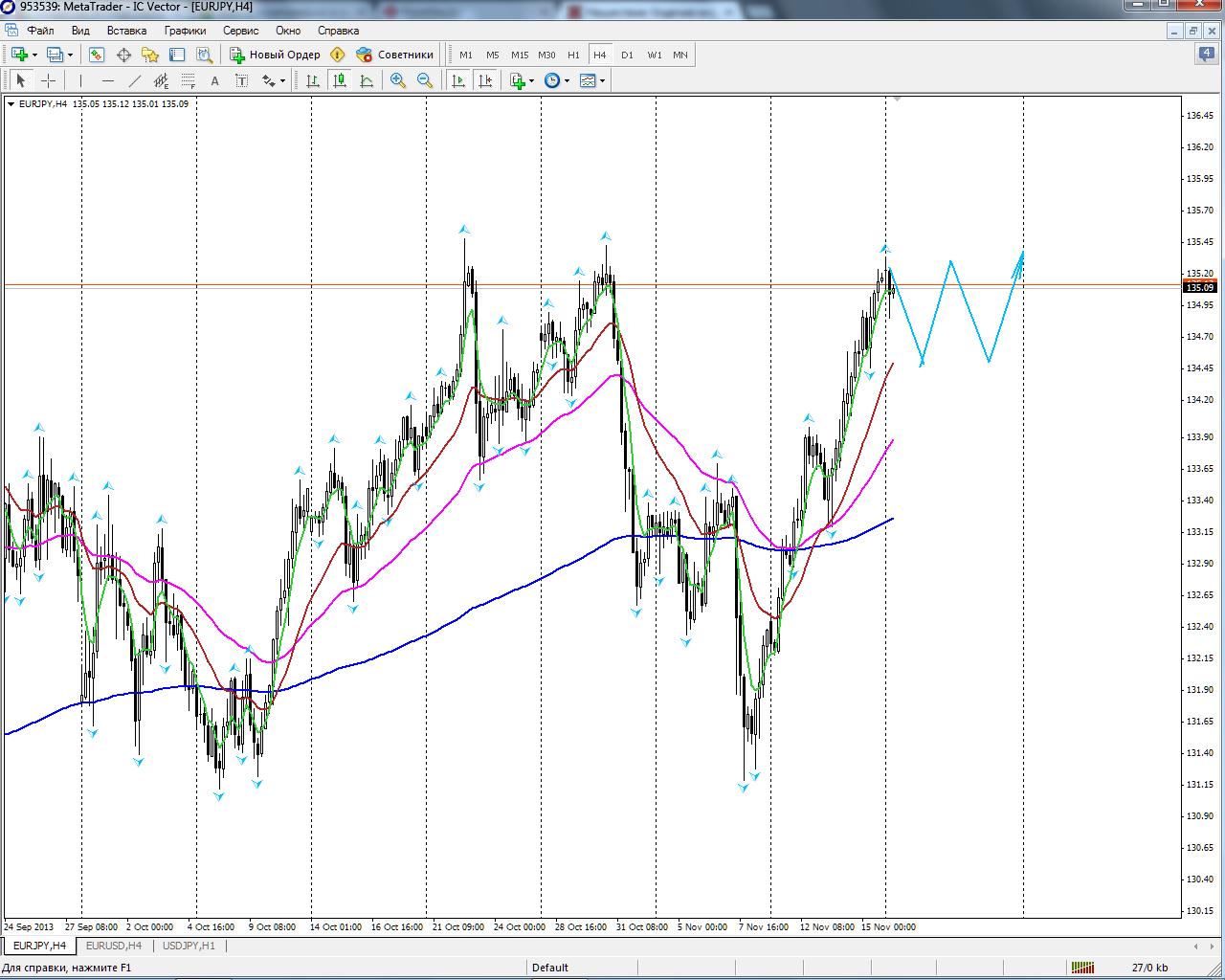Select the D1 timeframe
Image resolution: width=1225 pixels, height=980 pixels.
click(x=627, y=55)
